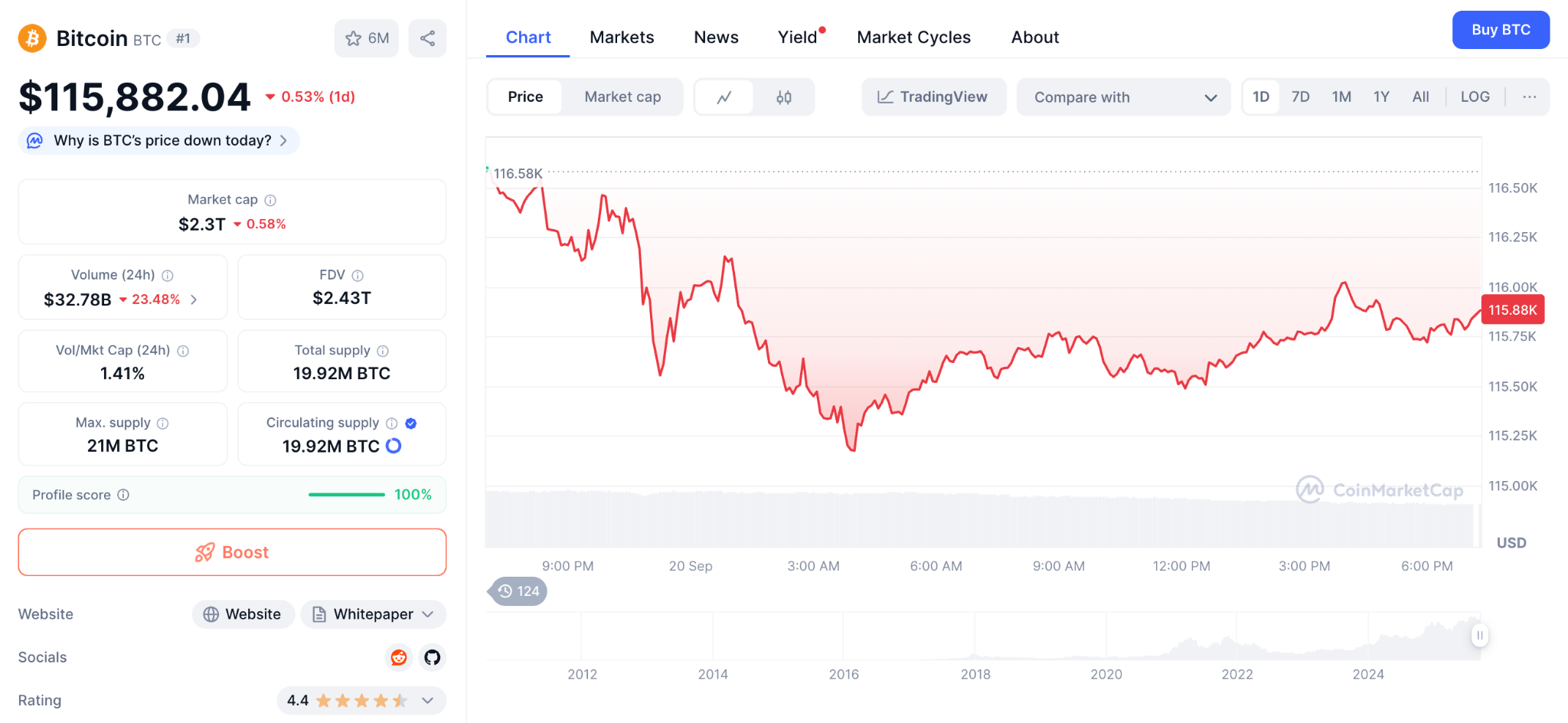
Task: Switch to line chart view
Action: (724, 97)
